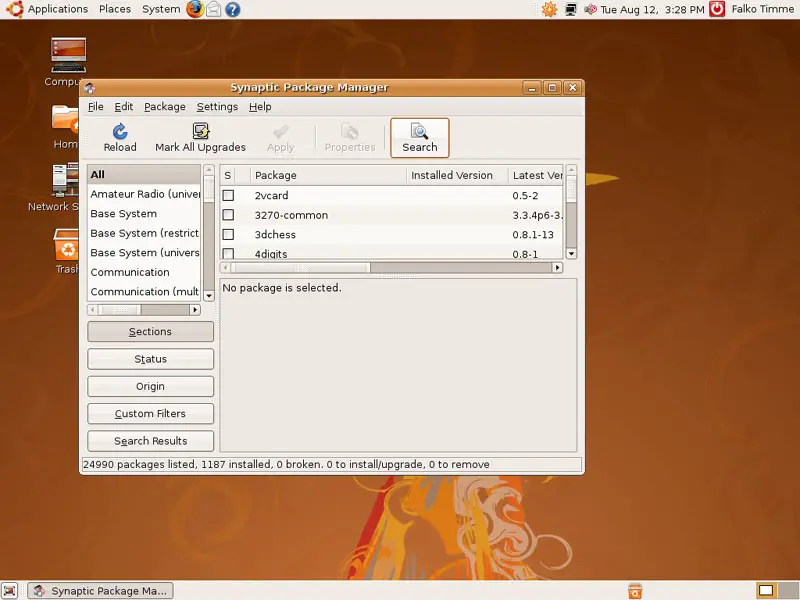Open the Applications menu

coord(58,9)
